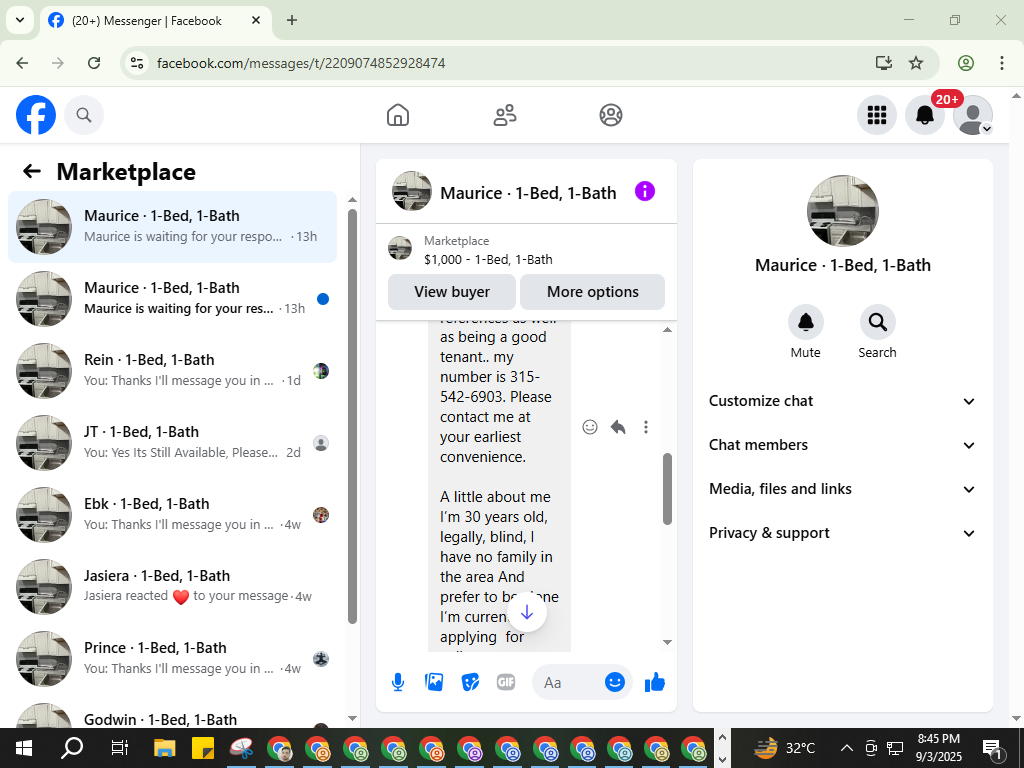Choose a GIF from the GIF icon
1024x768 pixels.
tap(506, 682)
